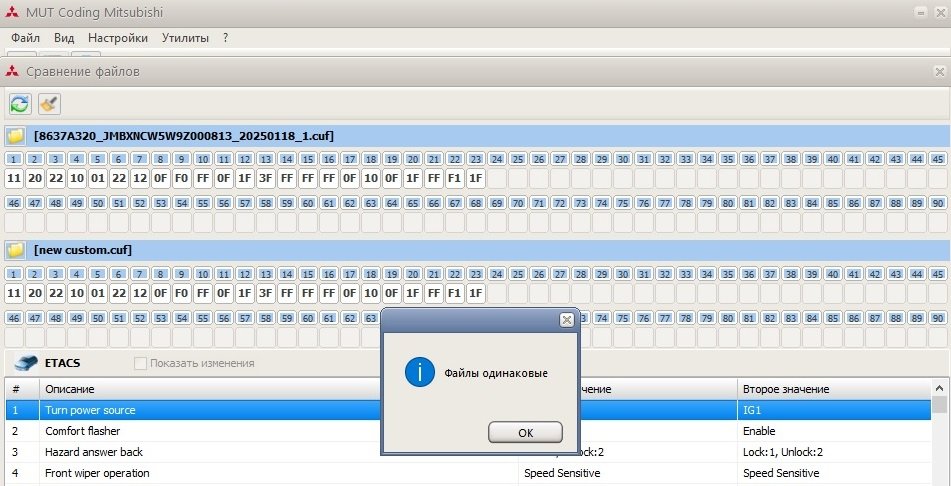
Task: Click first file byte 1 value 11
Action: [x=14, y=178]
